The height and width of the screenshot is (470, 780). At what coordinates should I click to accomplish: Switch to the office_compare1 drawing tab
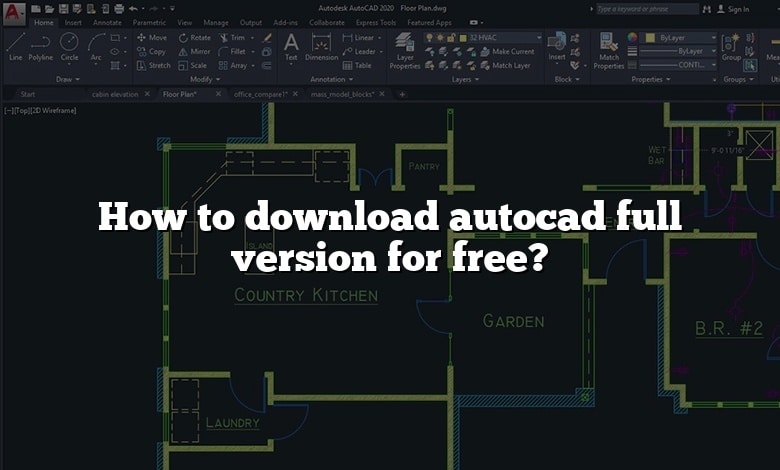pos(261,94)
